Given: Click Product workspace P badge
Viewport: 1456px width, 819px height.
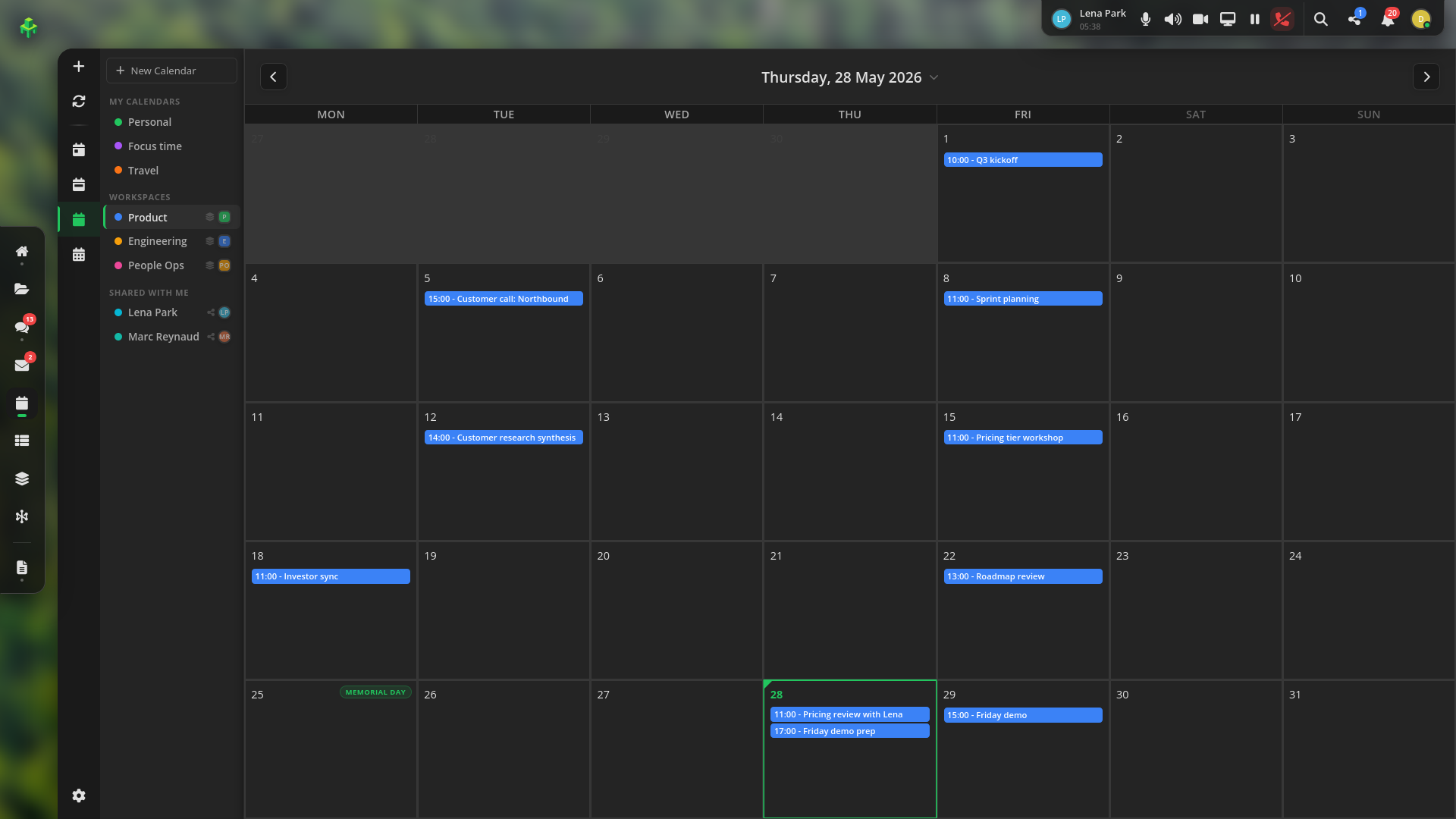Looking at the screenshot, I should click(x=224, y=217).
